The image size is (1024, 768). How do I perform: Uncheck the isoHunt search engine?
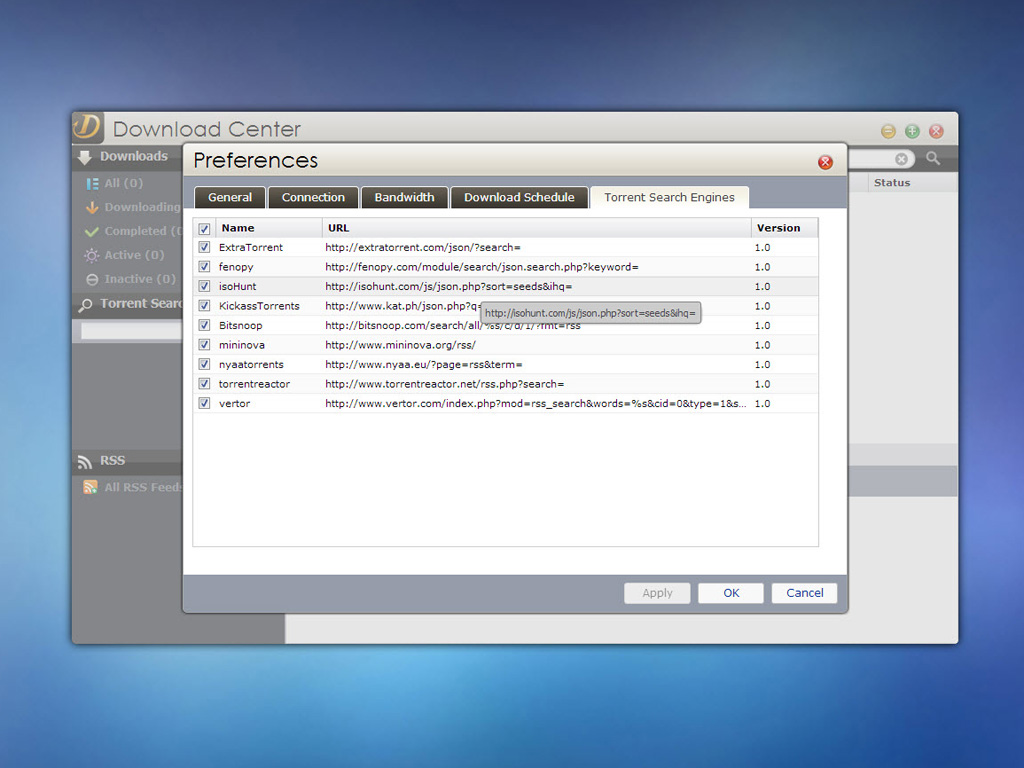coord(204,286)
